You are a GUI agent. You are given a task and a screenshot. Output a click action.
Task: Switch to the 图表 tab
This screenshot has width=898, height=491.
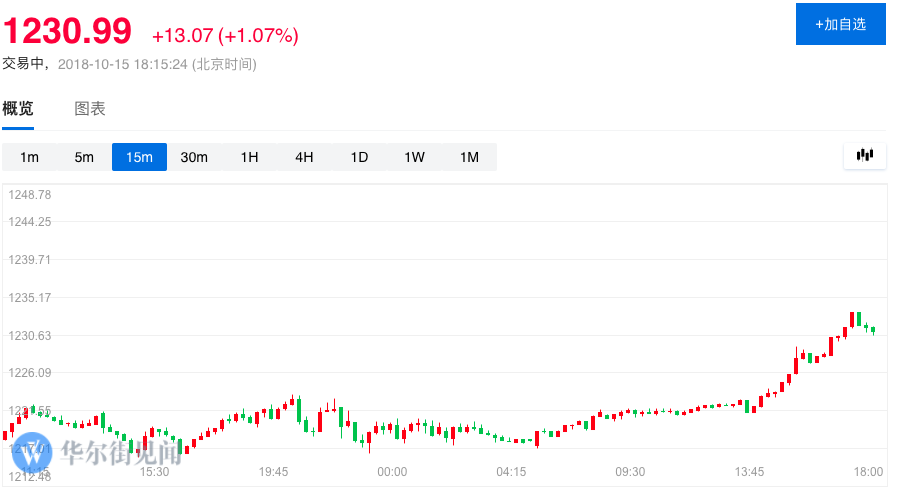[90, 108]
